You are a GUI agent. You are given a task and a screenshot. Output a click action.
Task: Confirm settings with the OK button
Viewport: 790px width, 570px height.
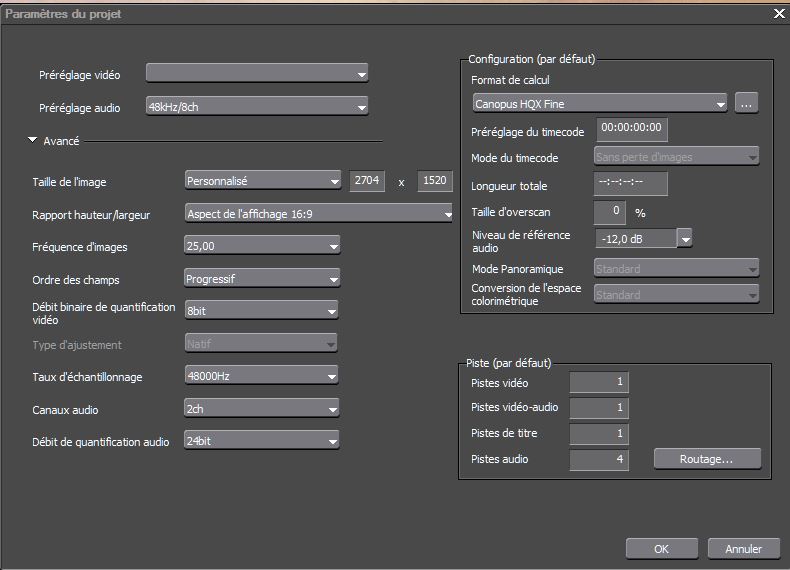tap(661, 549)
